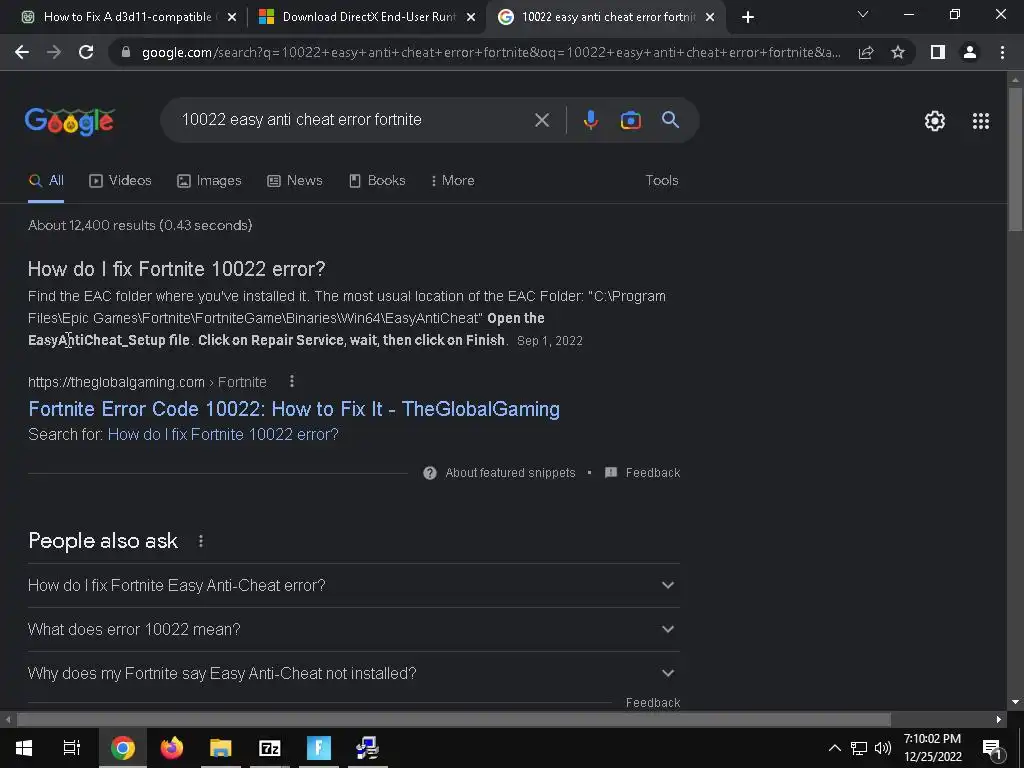
Task: Open the Fortnite F icon on taskbar
Action: pos(319,748)
